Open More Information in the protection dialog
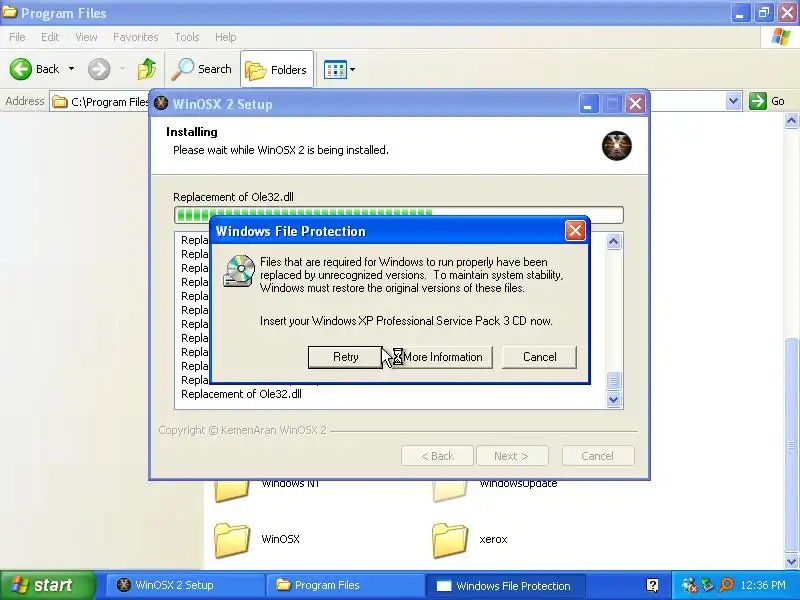Image resolution: width=800 pixels, height=600 pixels. click(442, 357)
